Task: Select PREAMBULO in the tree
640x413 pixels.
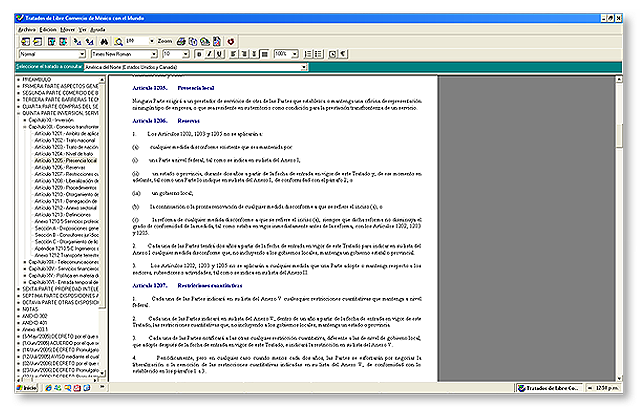Action: tap(37, 80)
